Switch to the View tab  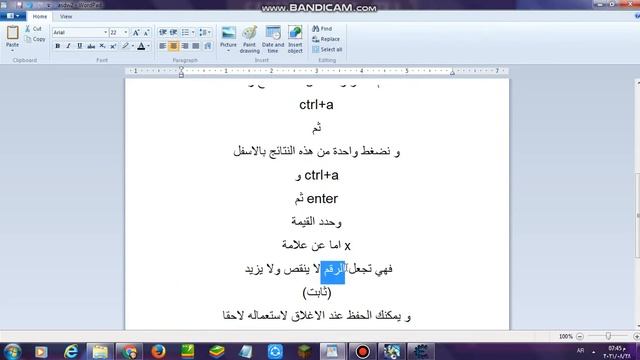pyautogui.click(x=66, y=16)
